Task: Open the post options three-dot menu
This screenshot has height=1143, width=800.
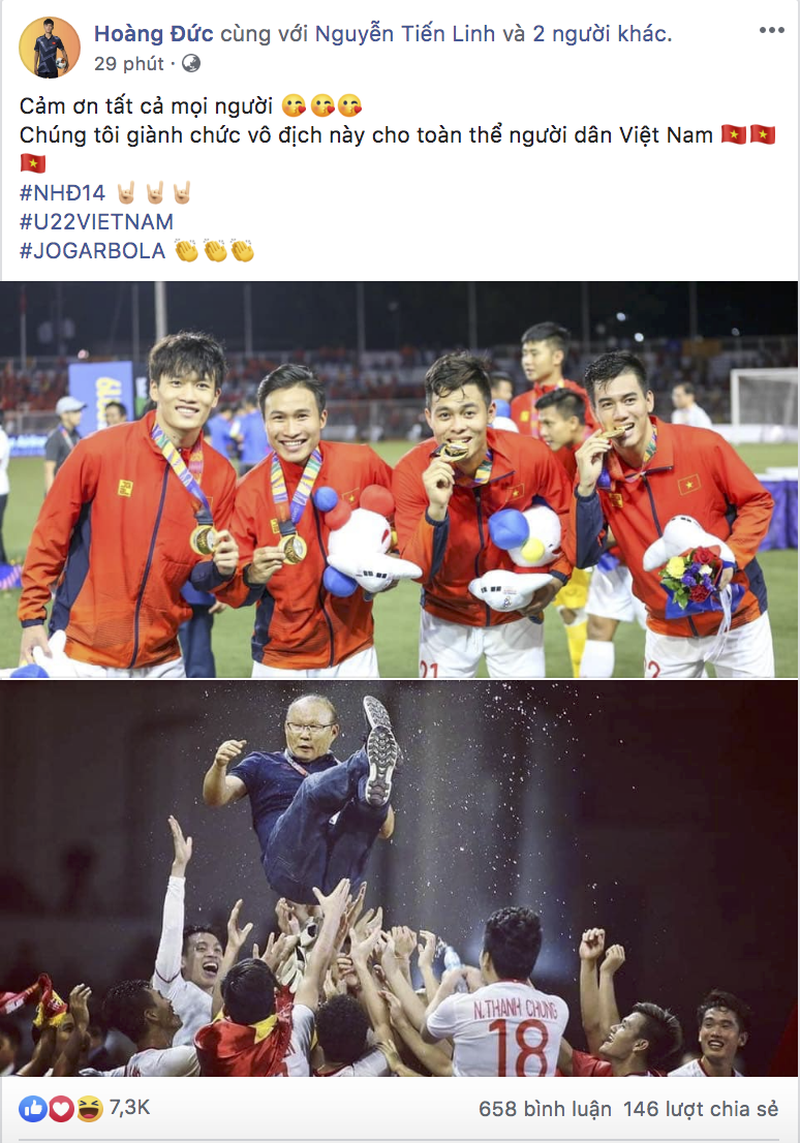Action: [x=772, y=31]
